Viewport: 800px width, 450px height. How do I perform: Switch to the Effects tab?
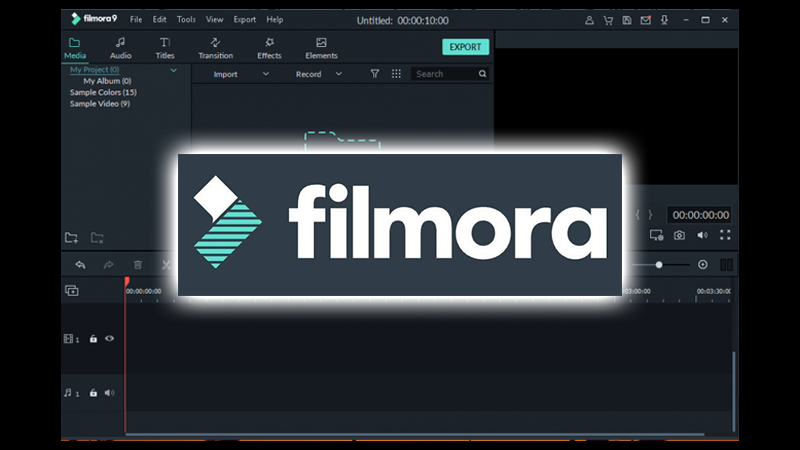269,48
